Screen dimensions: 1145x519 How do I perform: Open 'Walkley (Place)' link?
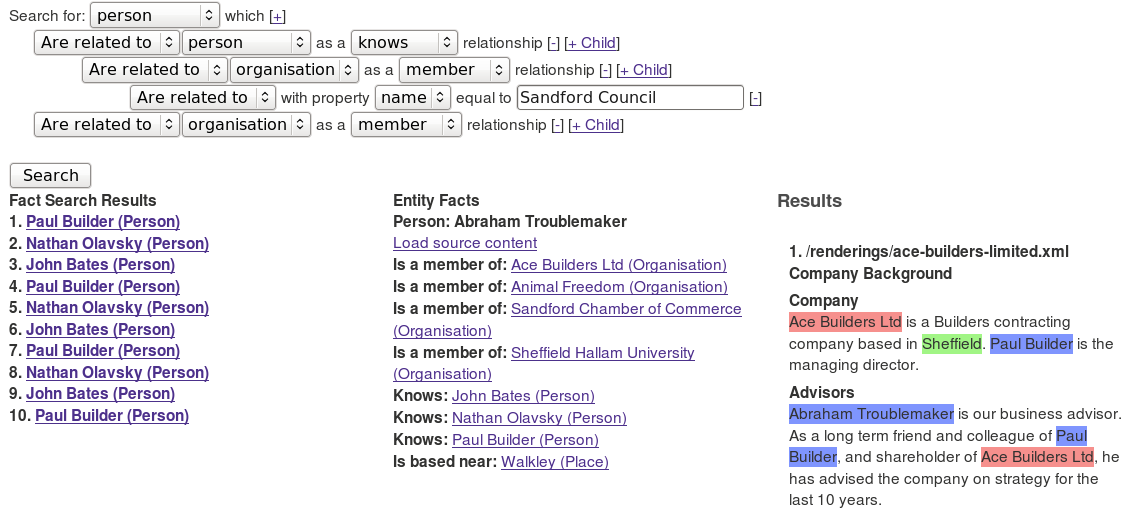point(555,462)
